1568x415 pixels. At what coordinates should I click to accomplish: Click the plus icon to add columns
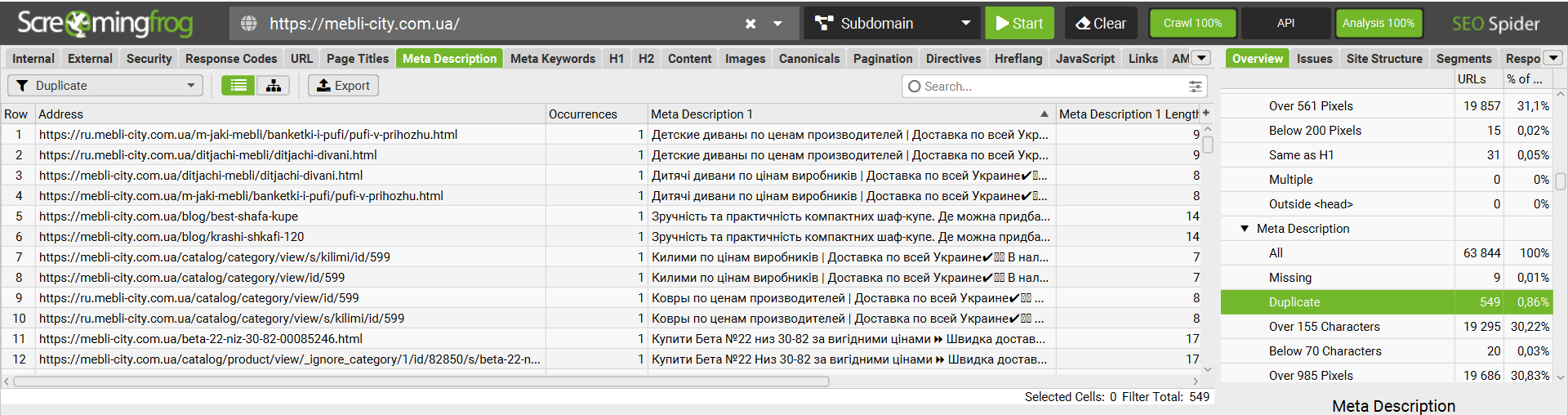click(x=1205, y=114)
